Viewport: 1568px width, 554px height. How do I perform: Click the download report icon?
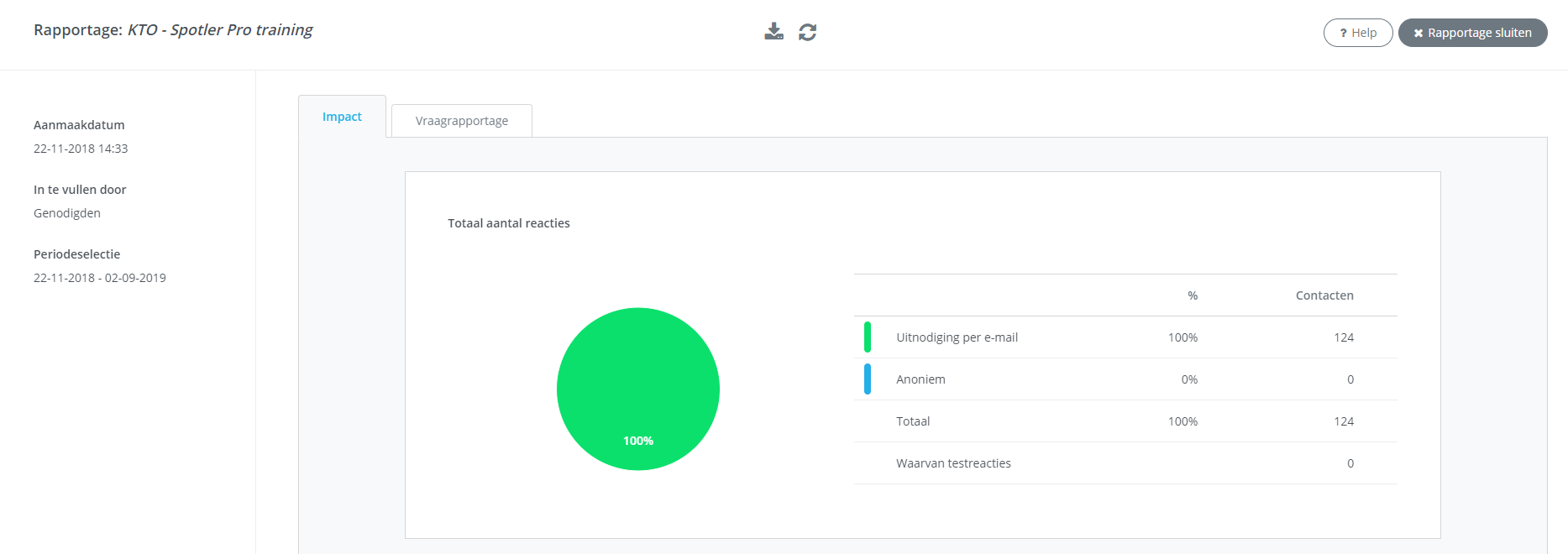774,32
